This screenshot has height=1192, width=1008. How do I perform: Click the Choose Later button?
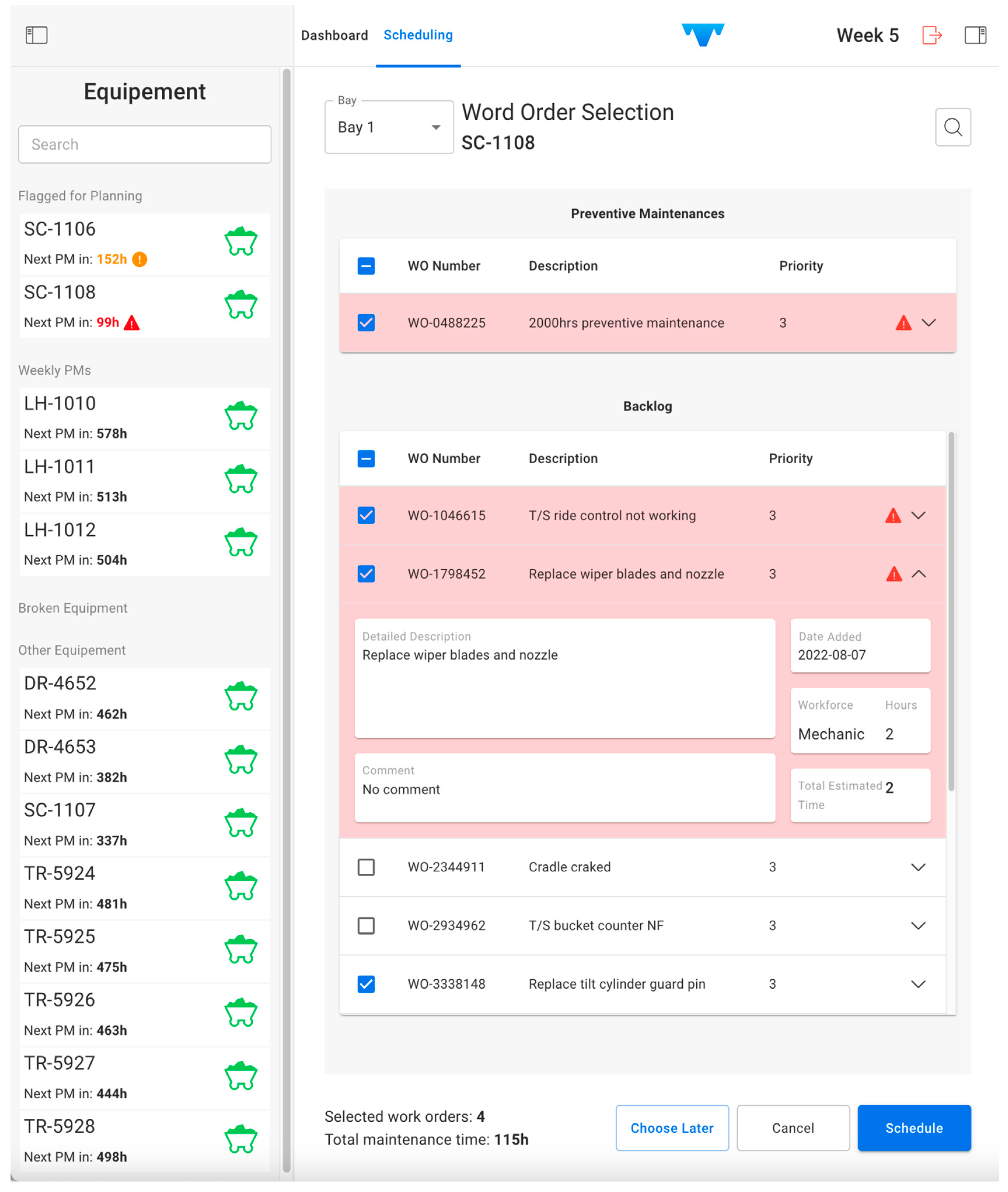tap(671, 1128)
